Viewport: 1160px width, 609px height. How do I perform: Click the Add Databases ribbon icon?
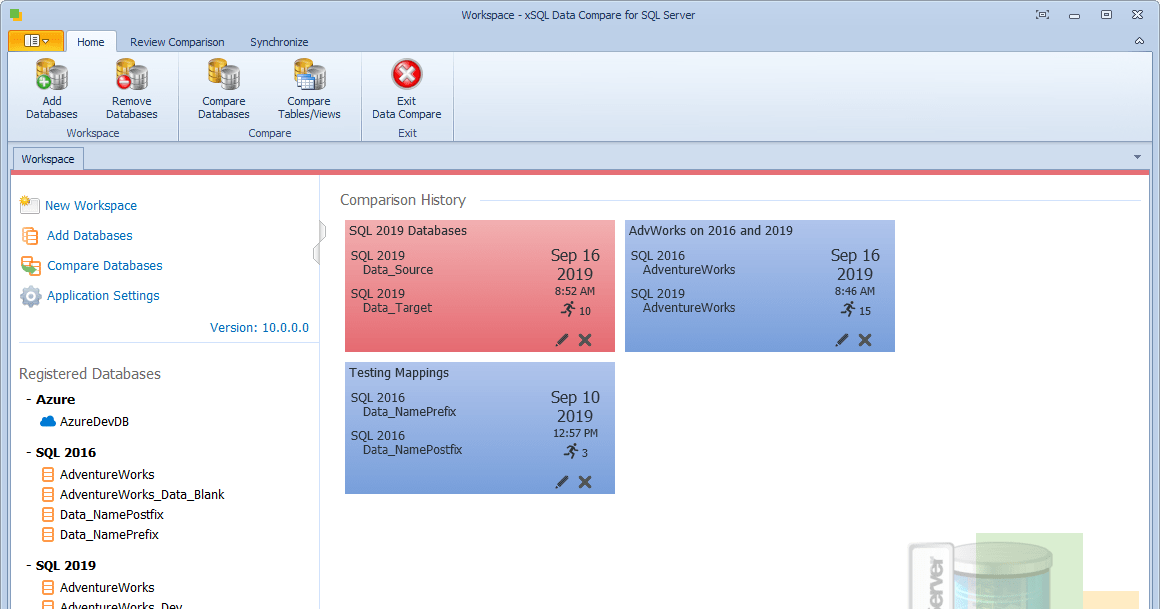[x=51, y=75]
